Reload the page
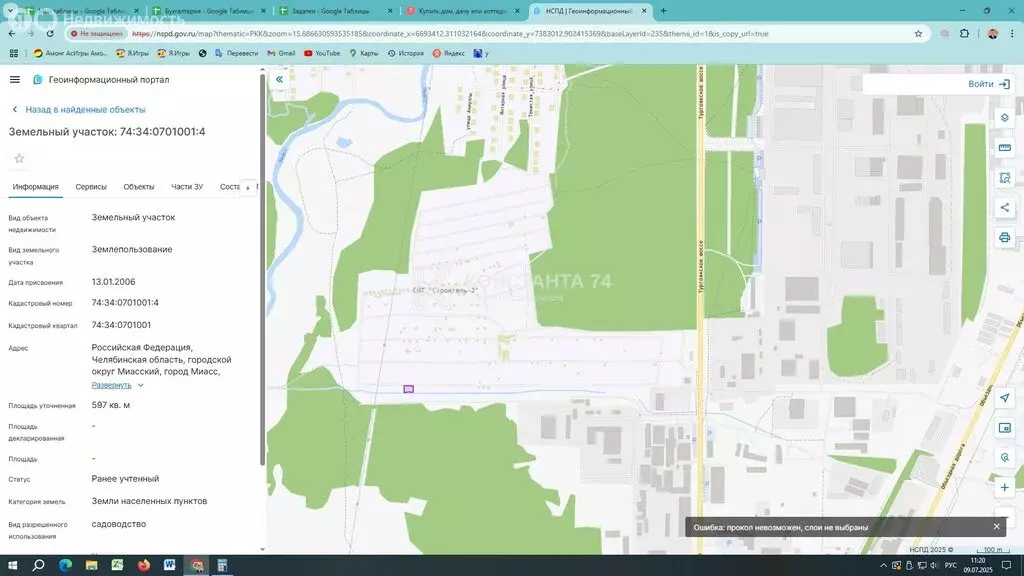This screenshot has height=576, width=1024. click(50, 34)
